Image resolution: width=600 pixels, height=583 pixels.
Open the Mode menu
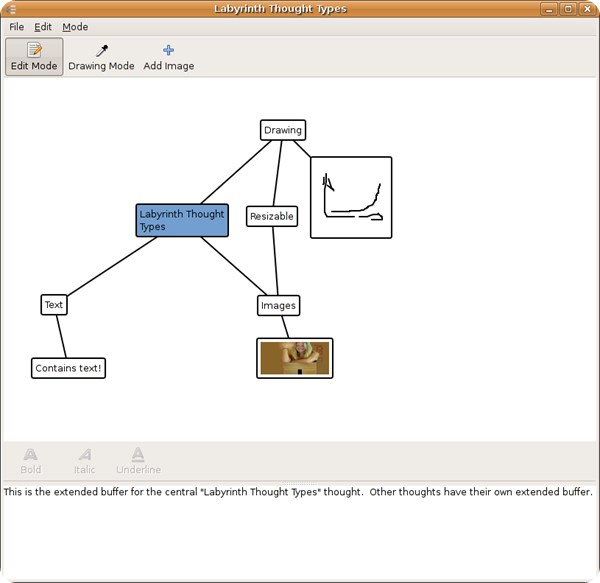pyautogui.click(x=75, y=27)
